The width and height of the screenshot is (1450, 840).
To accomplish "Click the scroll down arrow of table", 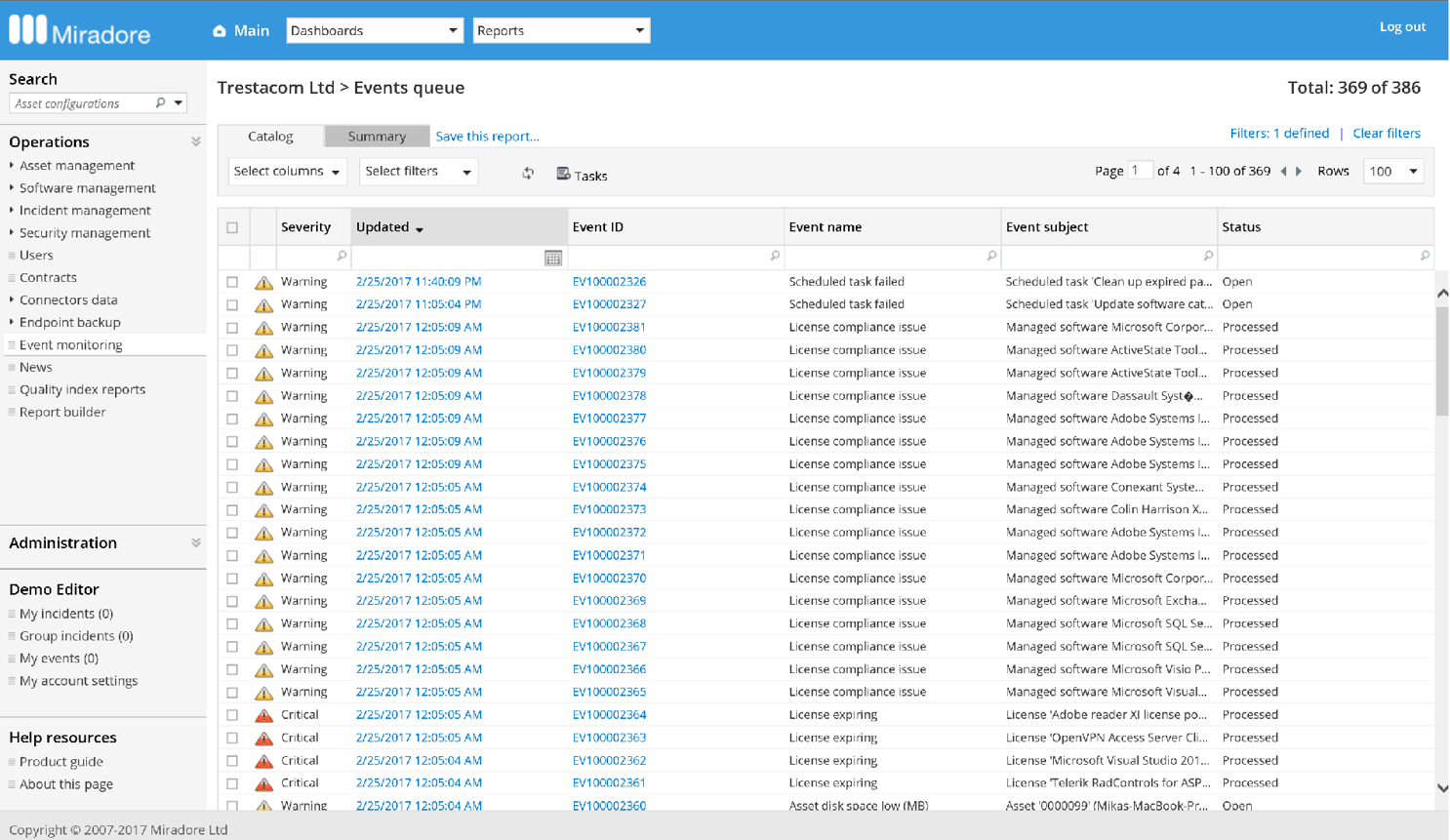I will [1442, 788].
